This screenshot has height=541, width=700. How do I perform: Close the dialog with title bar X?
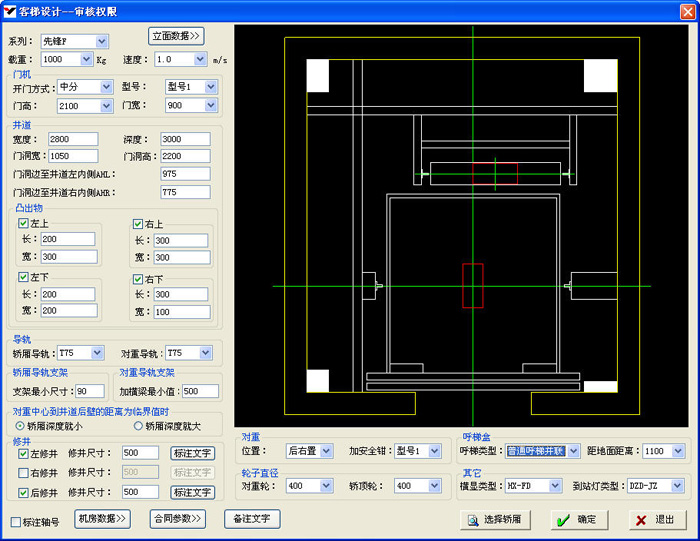(x=685, y=11)
